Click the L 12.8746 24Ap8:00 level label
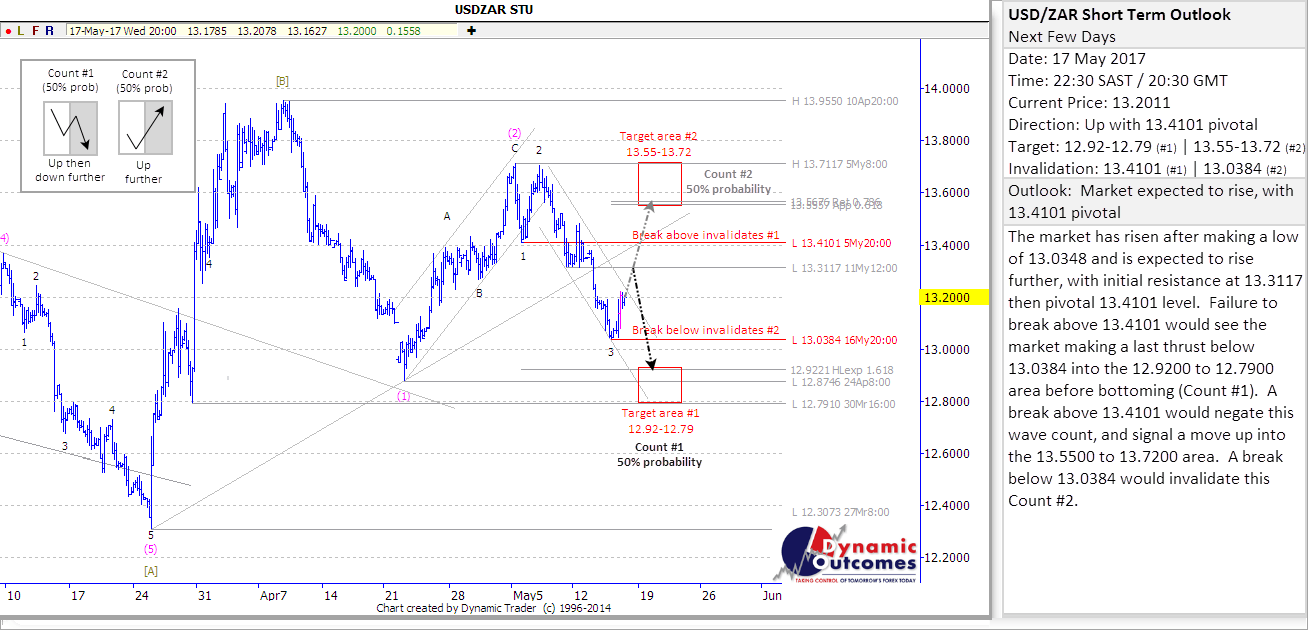The height and width of the screenshot is (644, 1308). tap(841, 382)
